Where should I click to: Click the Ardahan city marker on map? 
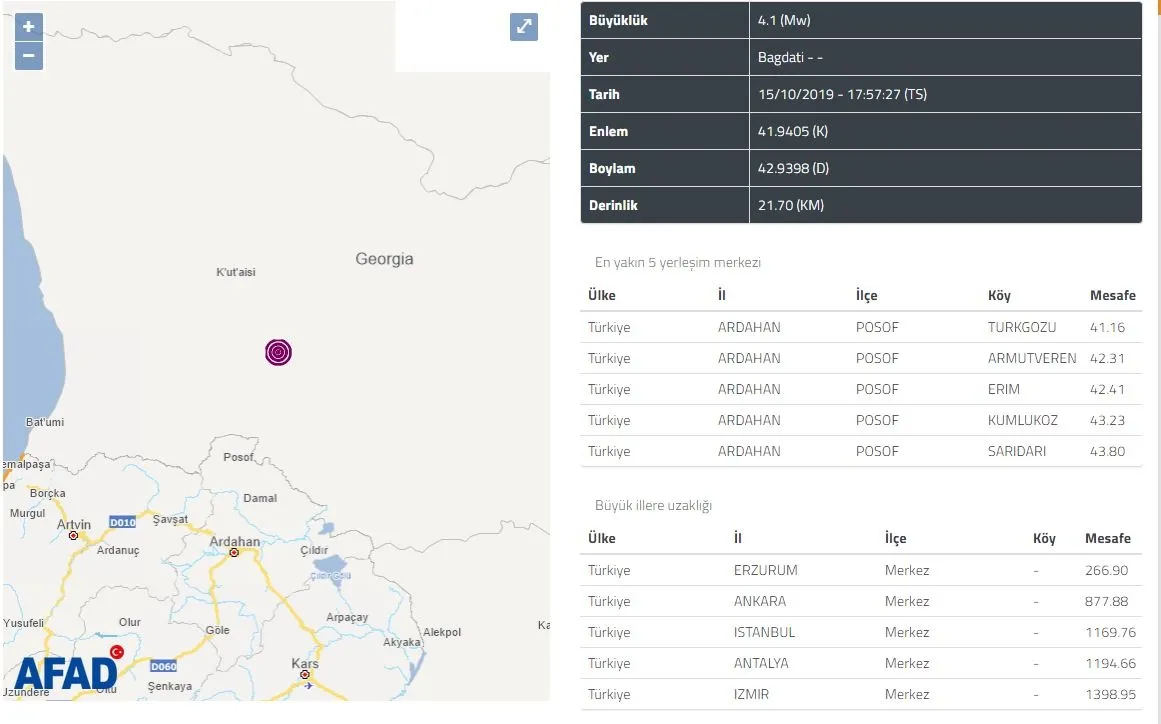(x=234, y=552)
